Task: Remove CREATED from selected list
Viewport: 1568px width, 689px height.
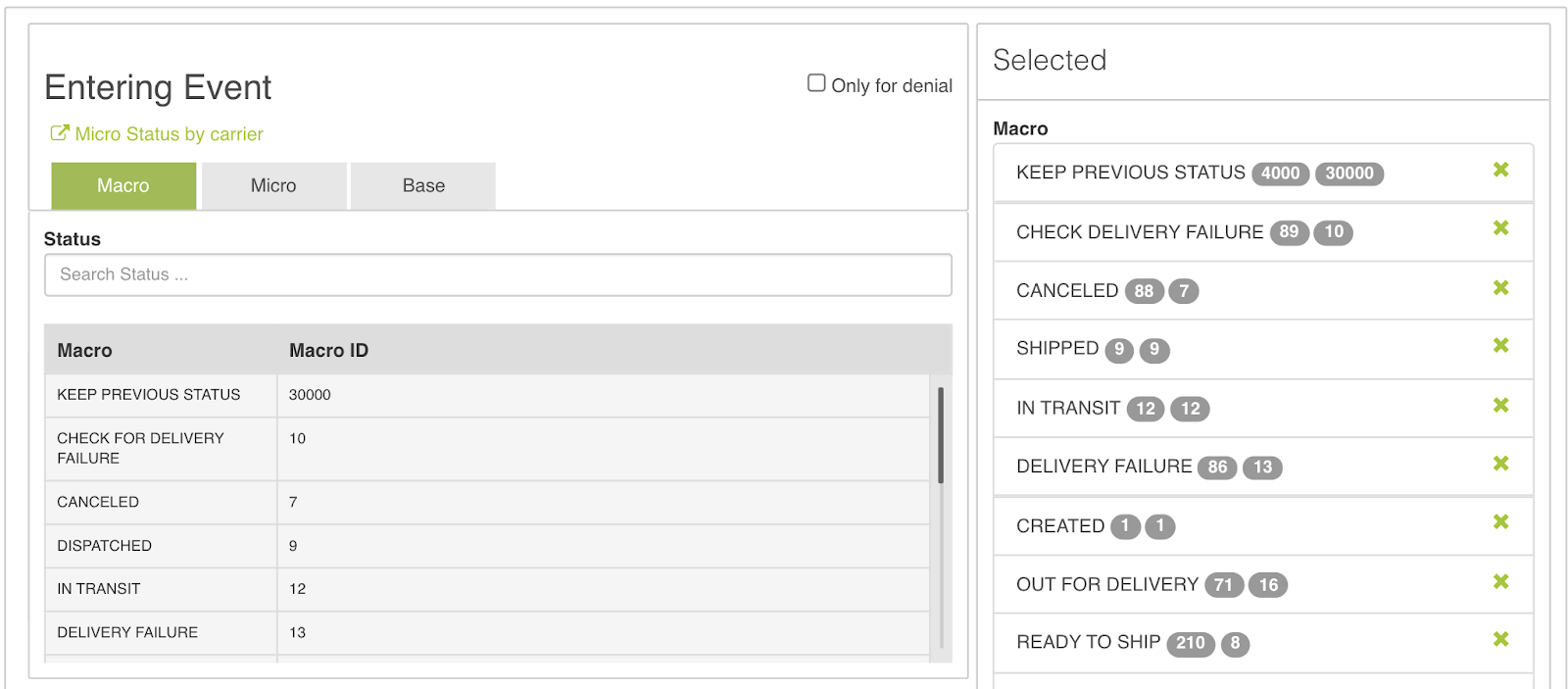Action: coord(1500,522)
